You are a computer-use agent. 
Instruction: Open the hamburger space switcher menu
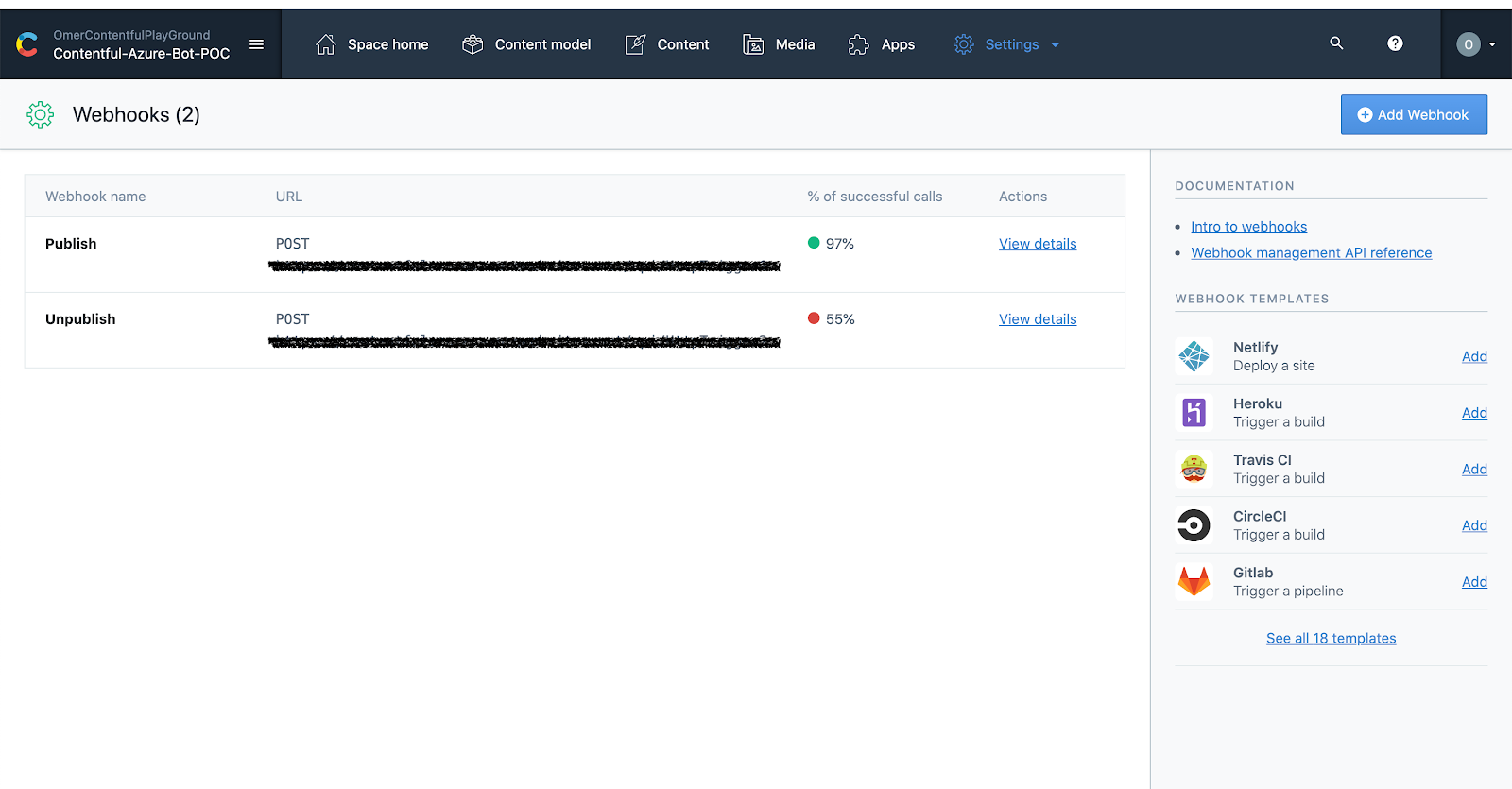coord(256,44)
